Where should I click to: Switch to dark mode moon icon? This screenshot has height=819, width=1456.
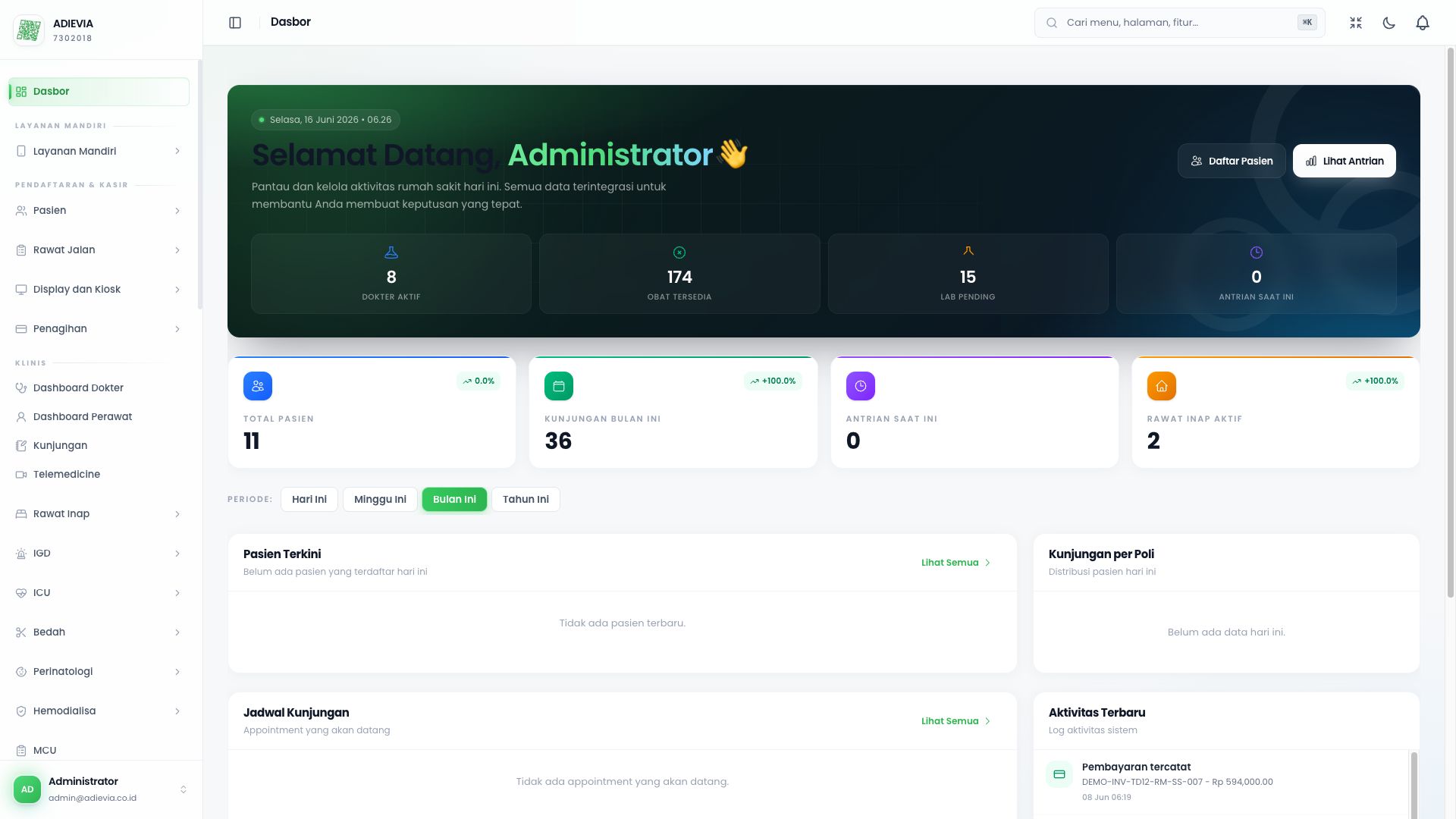point(1389,23)
